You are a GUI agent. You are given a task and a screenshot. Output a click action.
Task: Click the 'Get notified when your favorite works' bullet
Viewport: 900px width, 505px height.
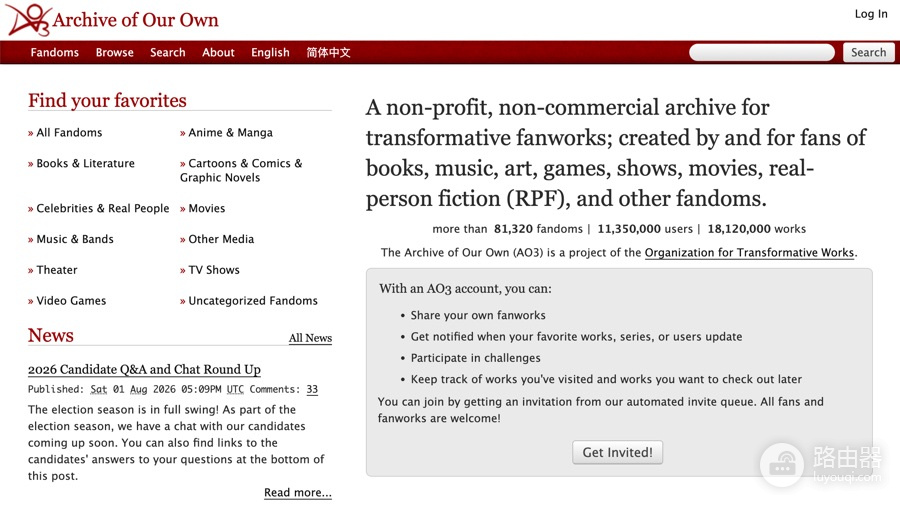click(576, 336)
